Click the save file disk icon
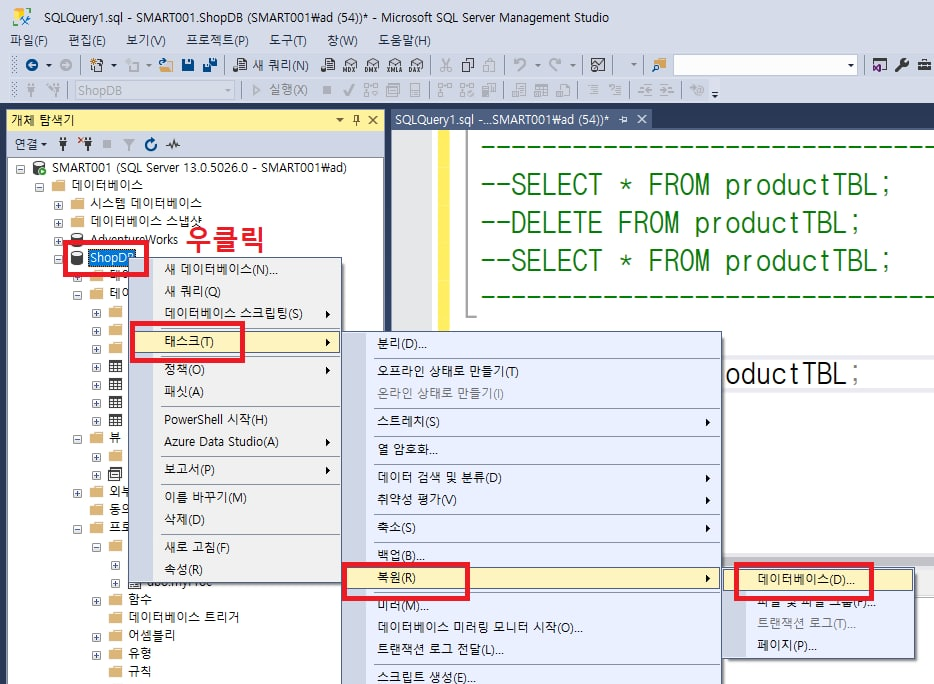Viewport: 934px width, 684px height. (x=188, y=65)
